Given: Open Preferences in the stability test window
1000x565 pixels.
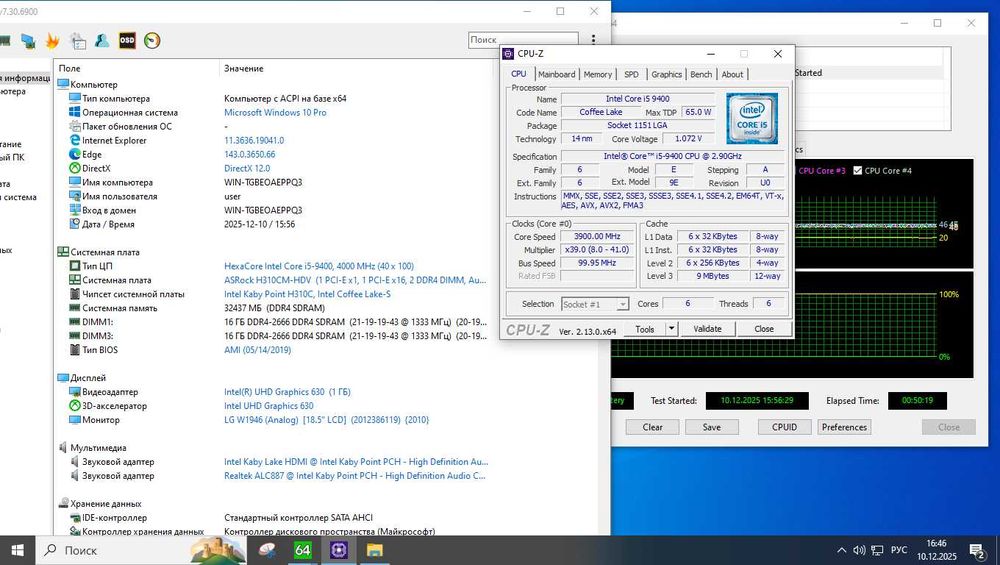Looking at the screenshot, I should [x=844, y=427].
